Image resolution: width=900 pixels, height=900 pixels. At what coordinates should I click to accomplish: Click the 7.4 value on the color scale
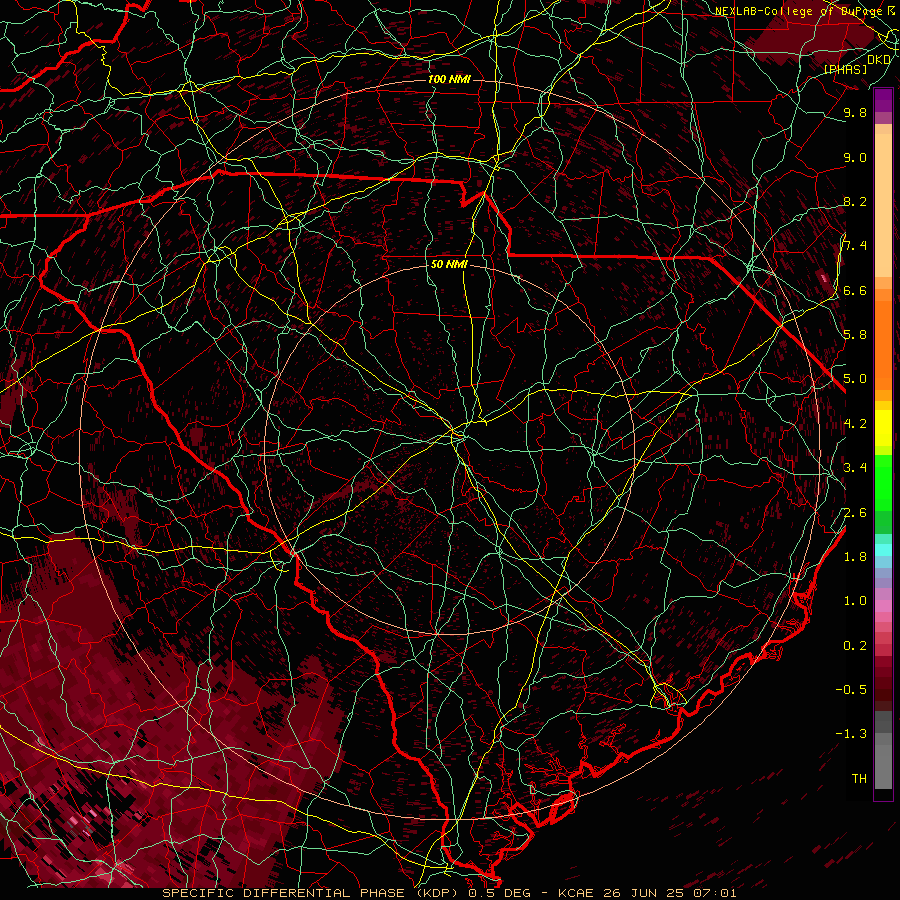(855, 246)
